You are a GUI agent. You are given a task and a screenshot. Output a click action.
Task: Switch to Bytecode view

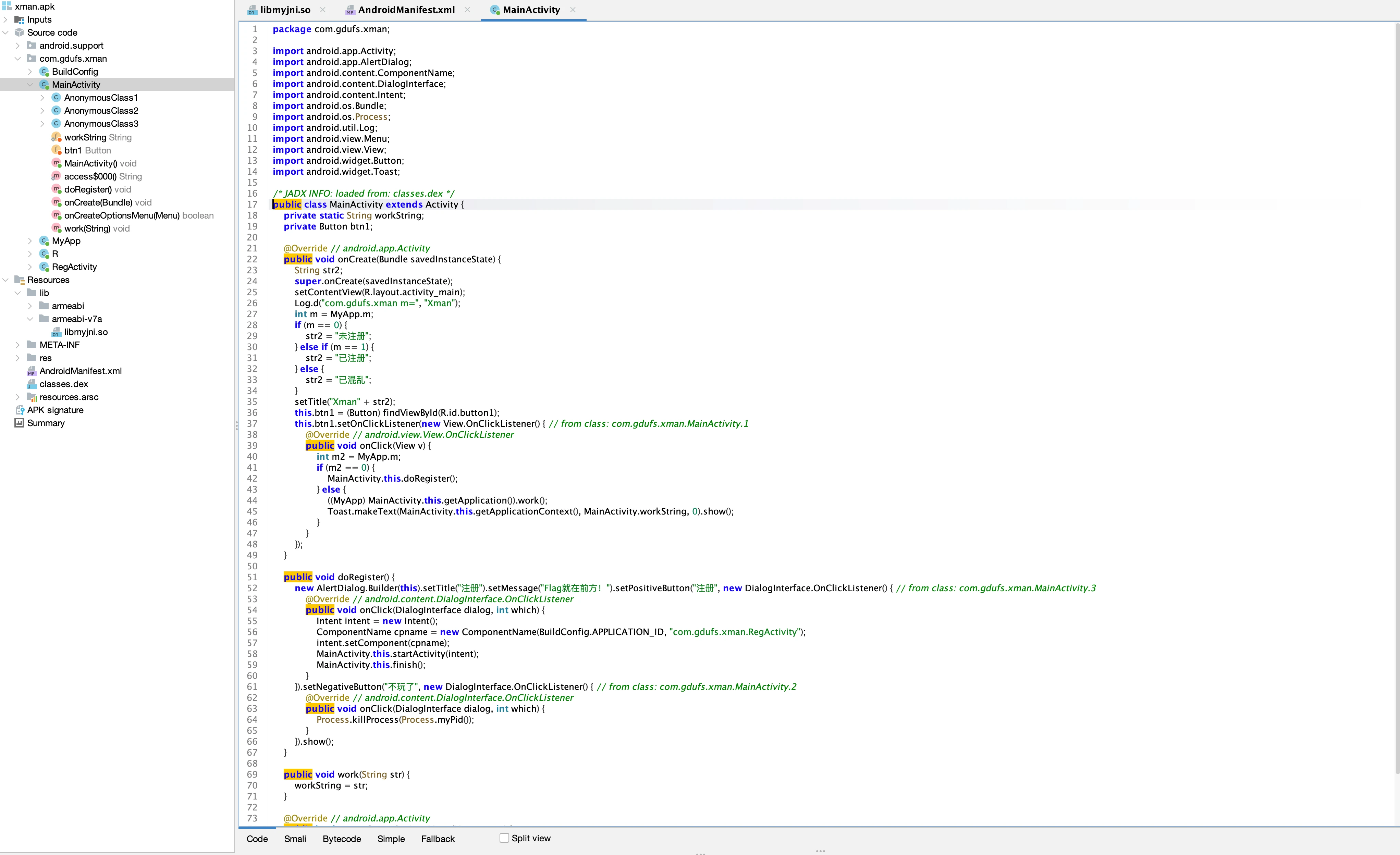tap(342, 839)
